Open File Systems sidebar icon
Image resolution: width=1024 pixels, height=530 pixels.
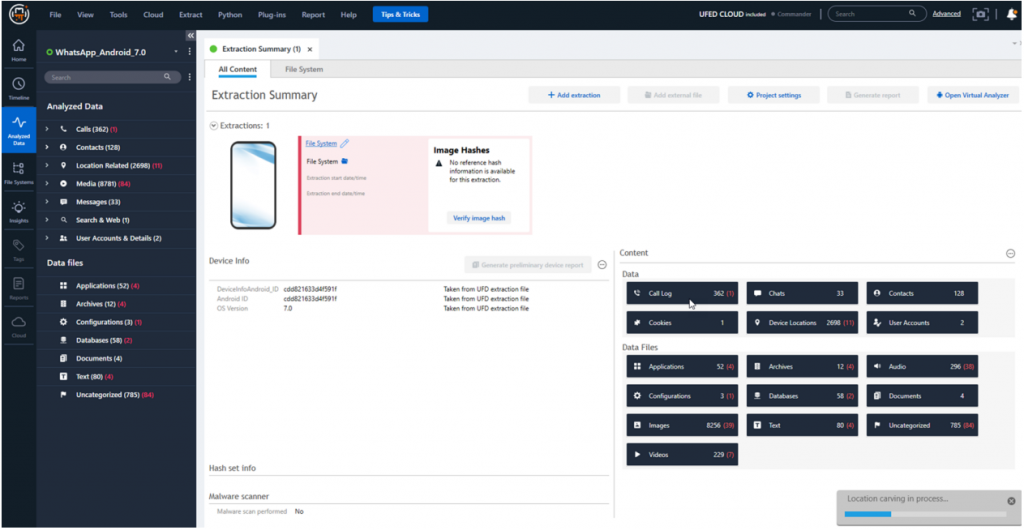pos(18,172)
